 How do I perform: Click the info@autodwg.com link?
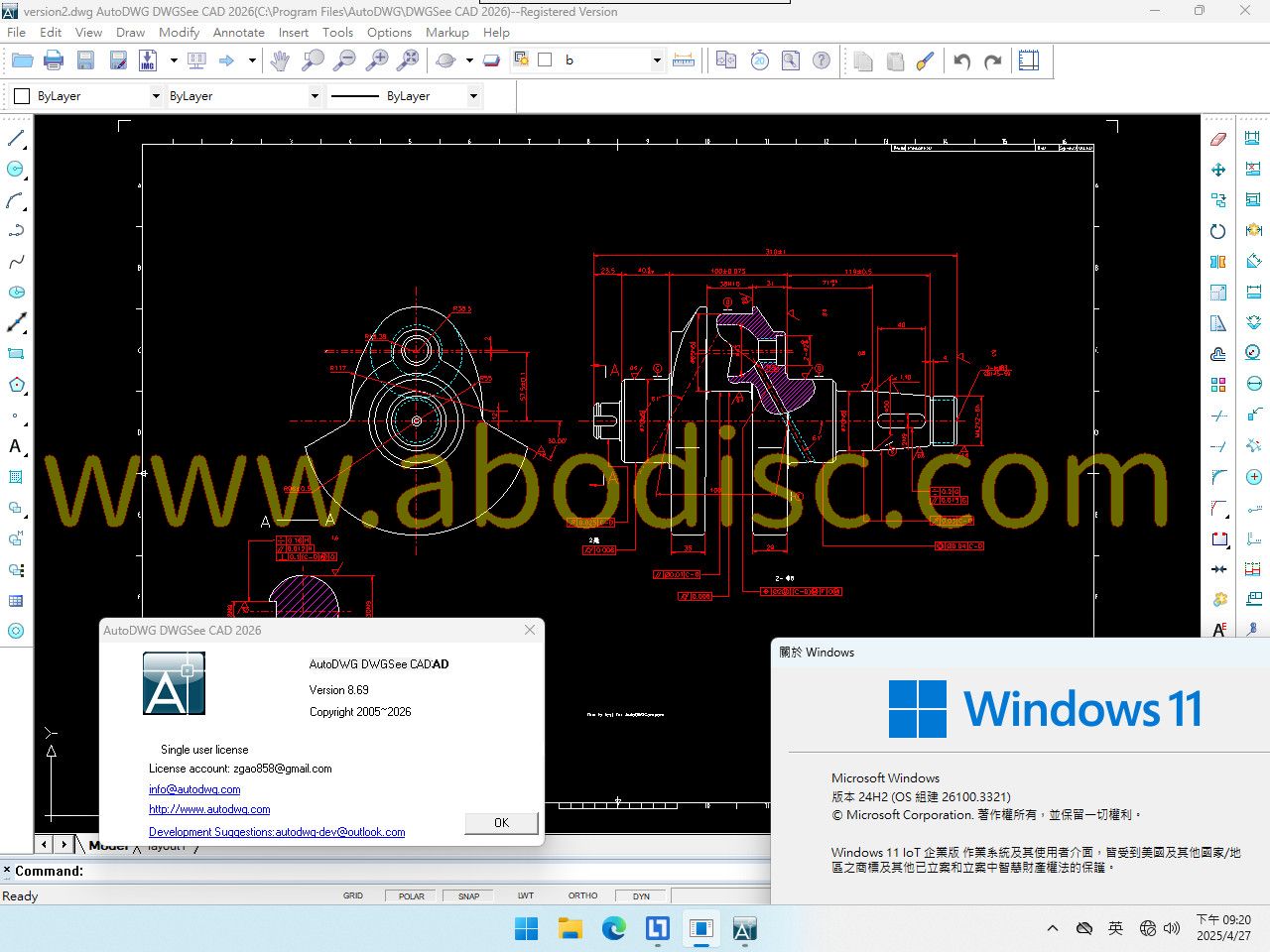[x=194, y=789]
